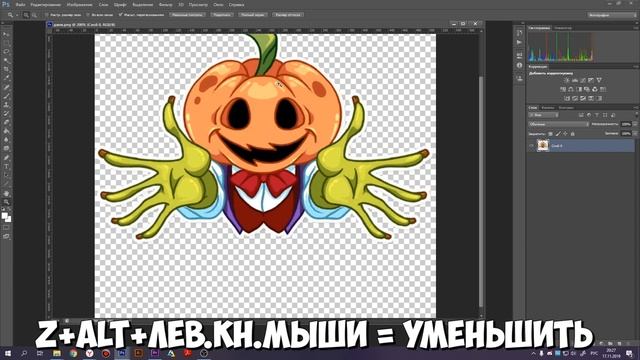
Task: Choose Zoom In mode in options bar
Action: [x=26, y=15]
